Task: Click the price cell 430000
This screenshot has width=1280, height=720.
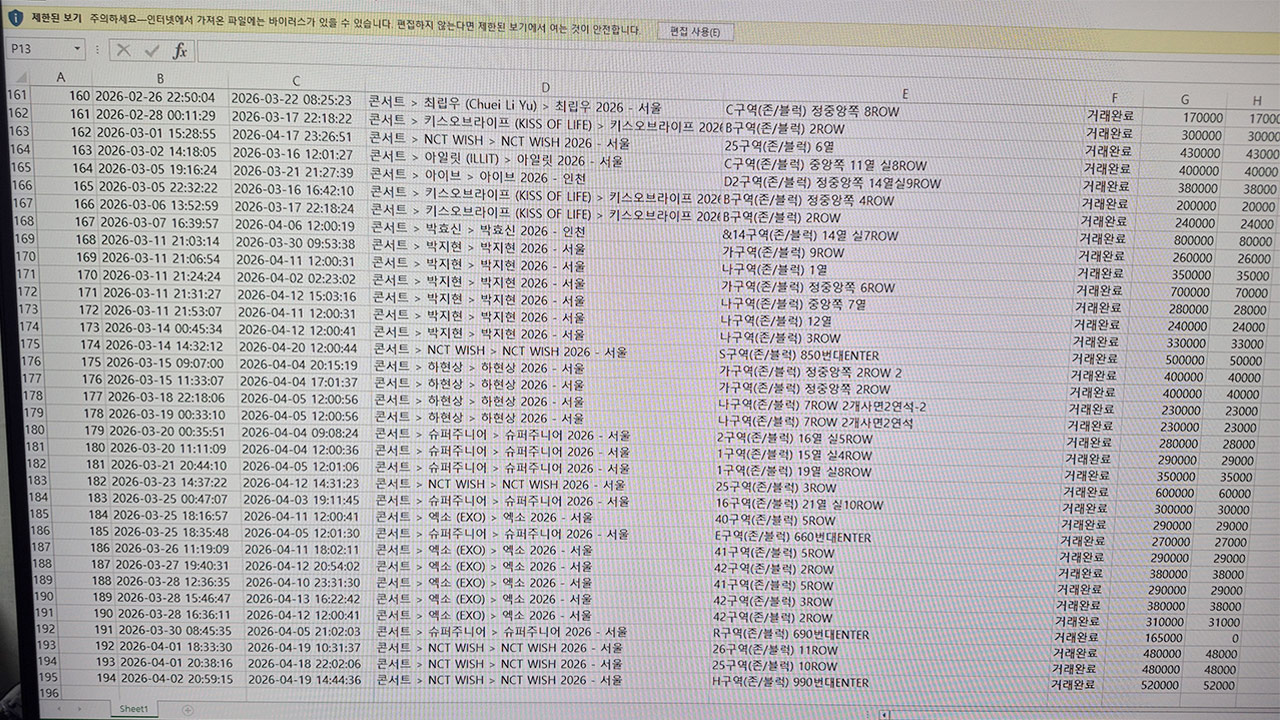Action: click(x=1199, y=152)
